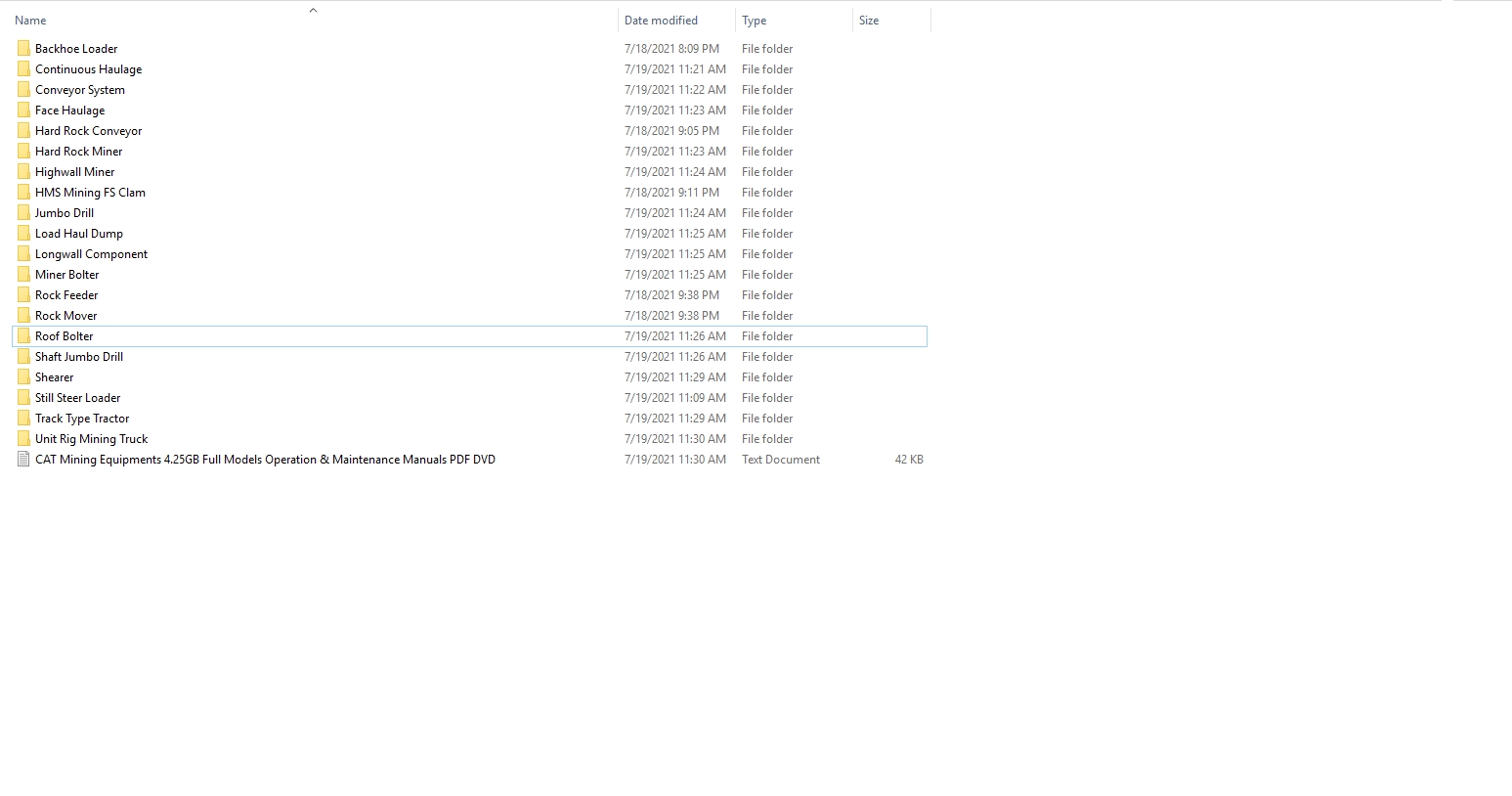Click the Unit Rig Mining Truck folder icon

(23, 438)
